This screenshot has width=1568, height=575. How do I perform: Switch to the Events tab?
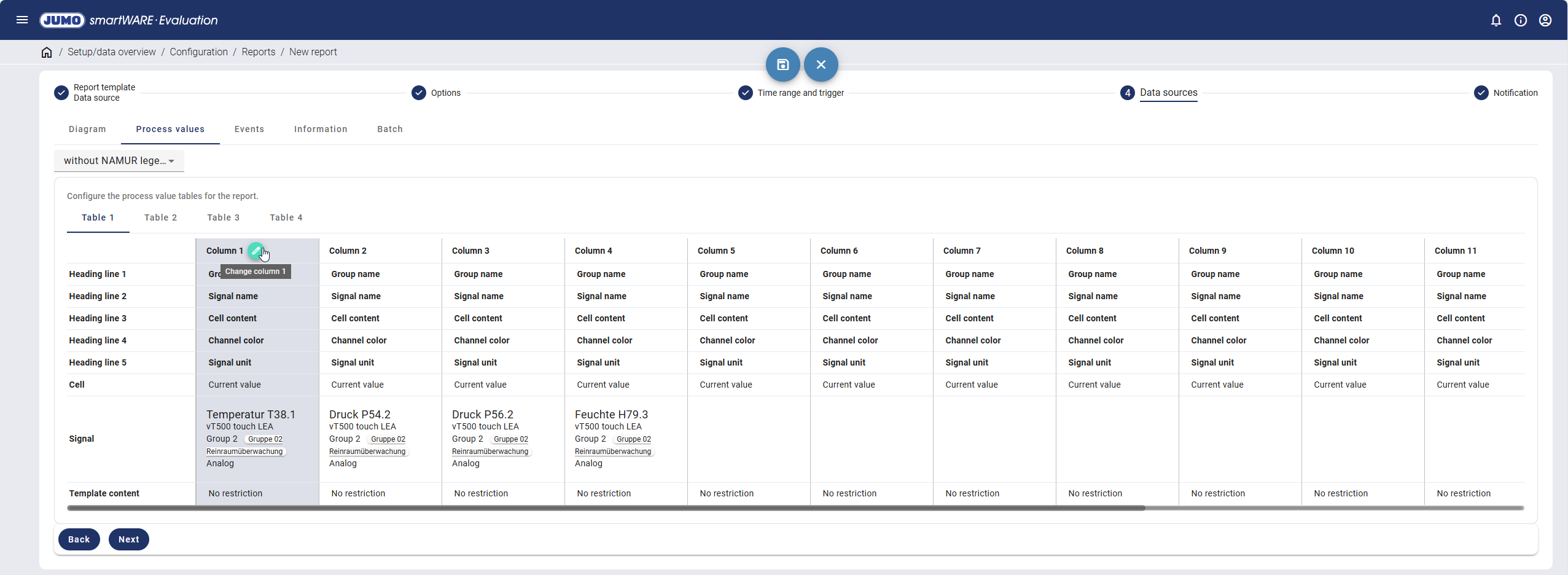(x=249, y=129)
